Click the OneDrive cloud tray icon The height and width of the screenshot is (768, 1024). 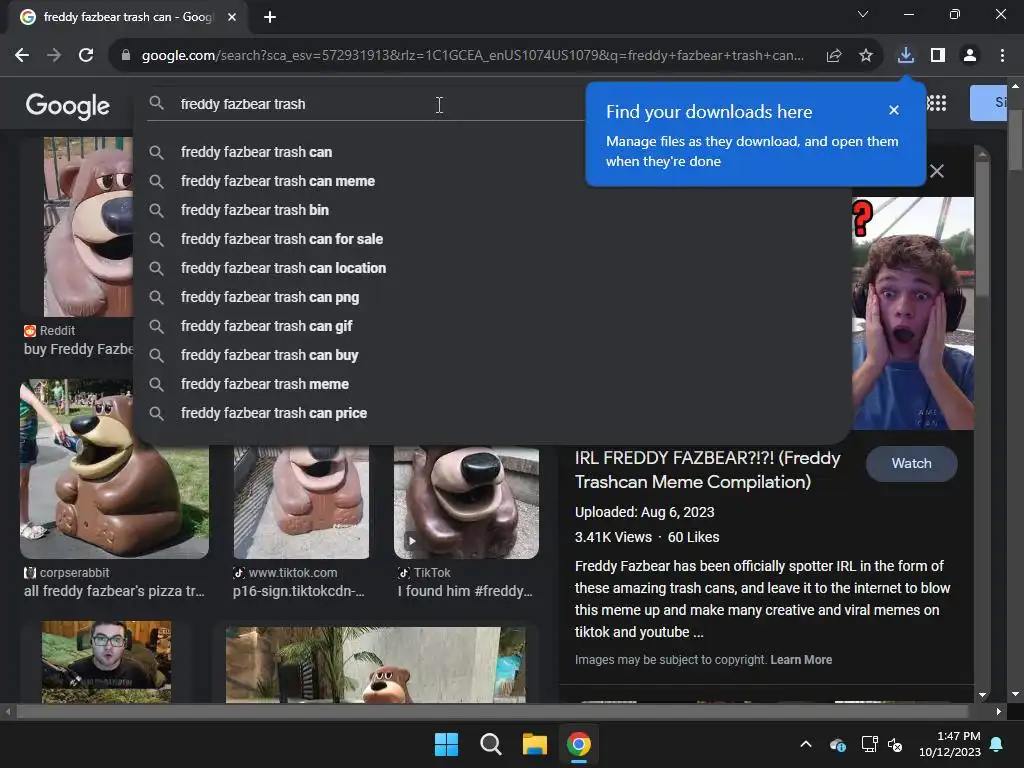pos(838,744)
